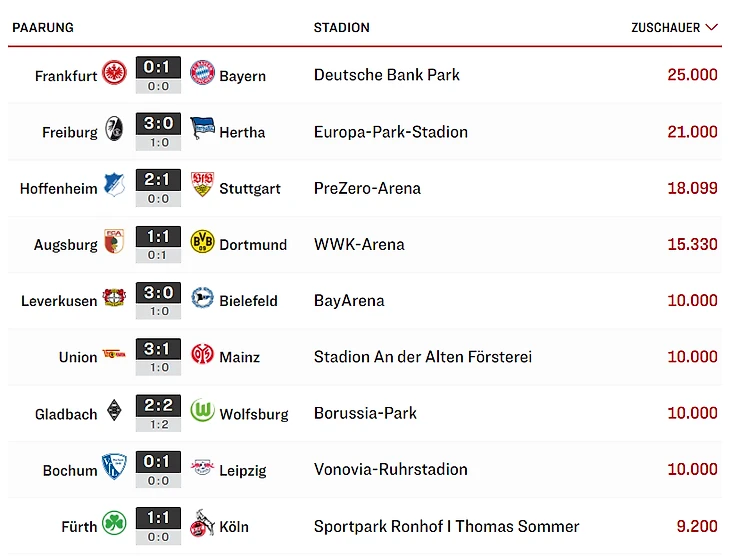
Task: Click the Union team name link
Action: (78, 357)
